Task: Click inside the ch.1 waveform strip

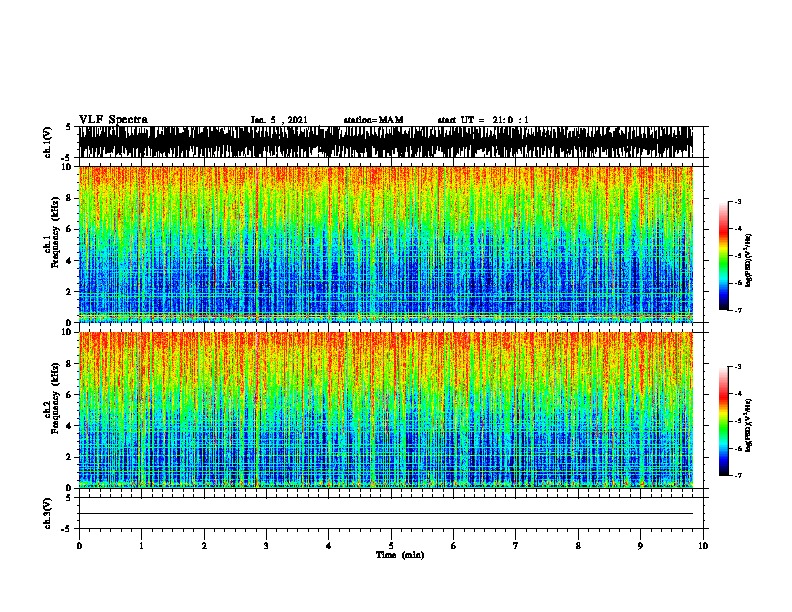Action: (x=385, y=142)
